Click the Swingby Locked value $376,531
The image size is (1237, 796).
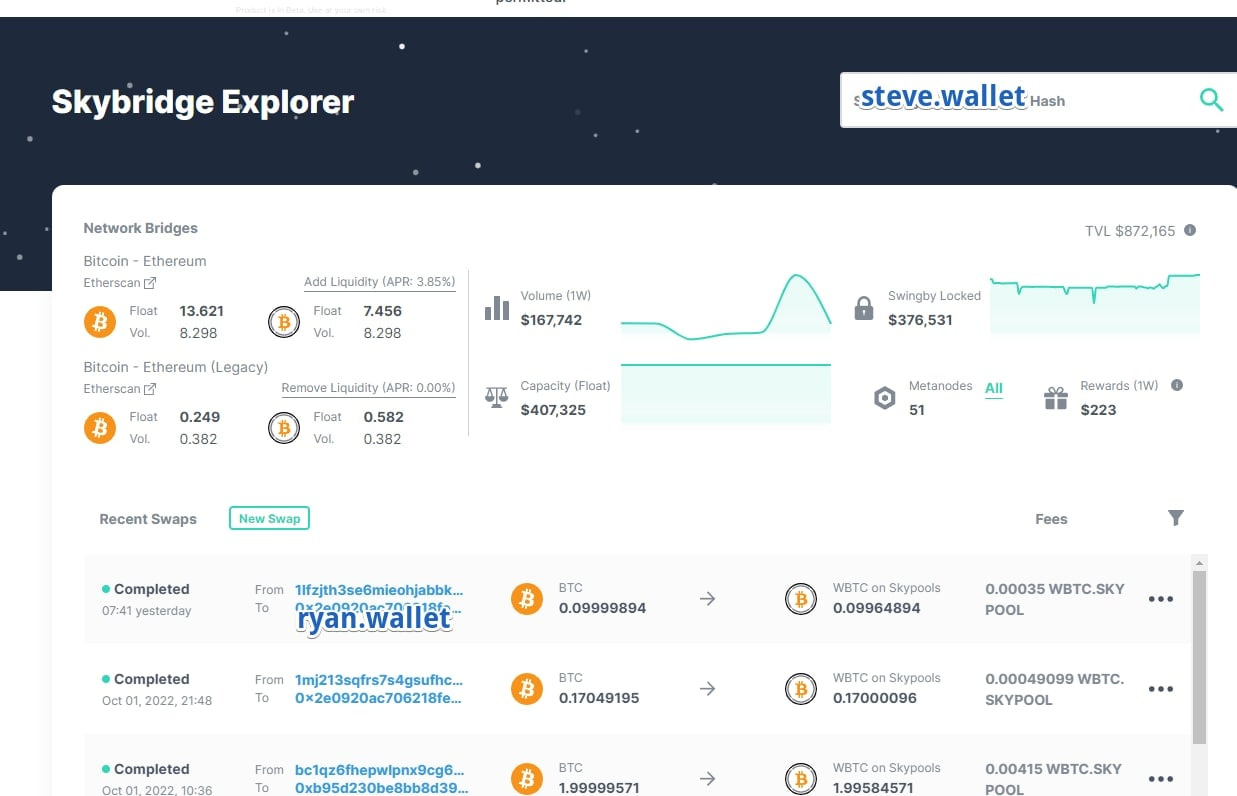pos(920,320)
